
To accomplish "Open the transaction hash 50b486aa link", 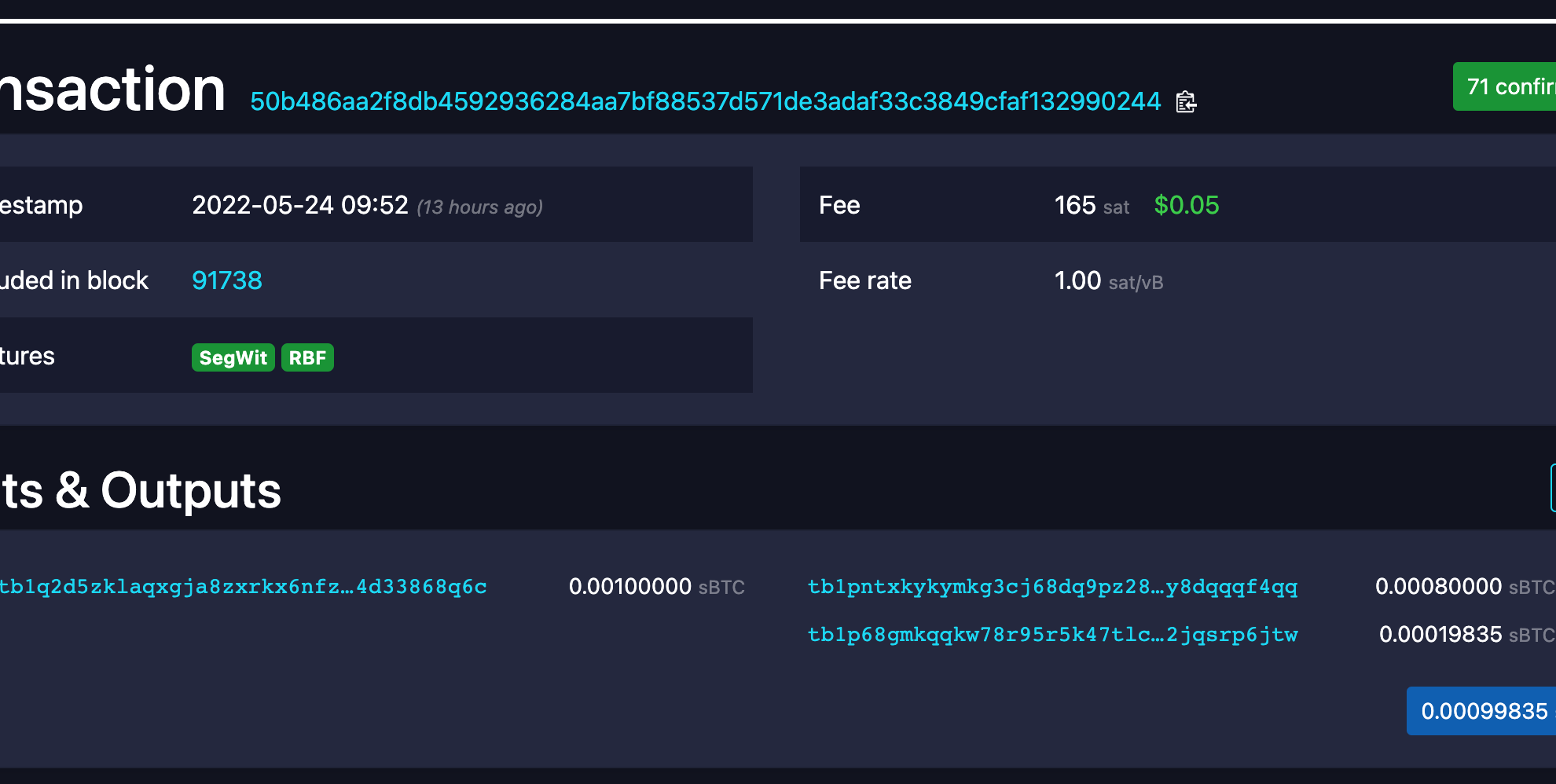I will pyautogui.click(x=705, y=101).
